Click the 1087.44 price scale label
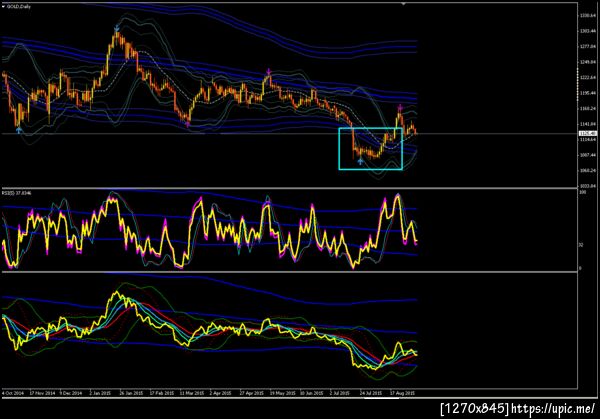This screenshot has width=600, height=419. coord(587,155)
